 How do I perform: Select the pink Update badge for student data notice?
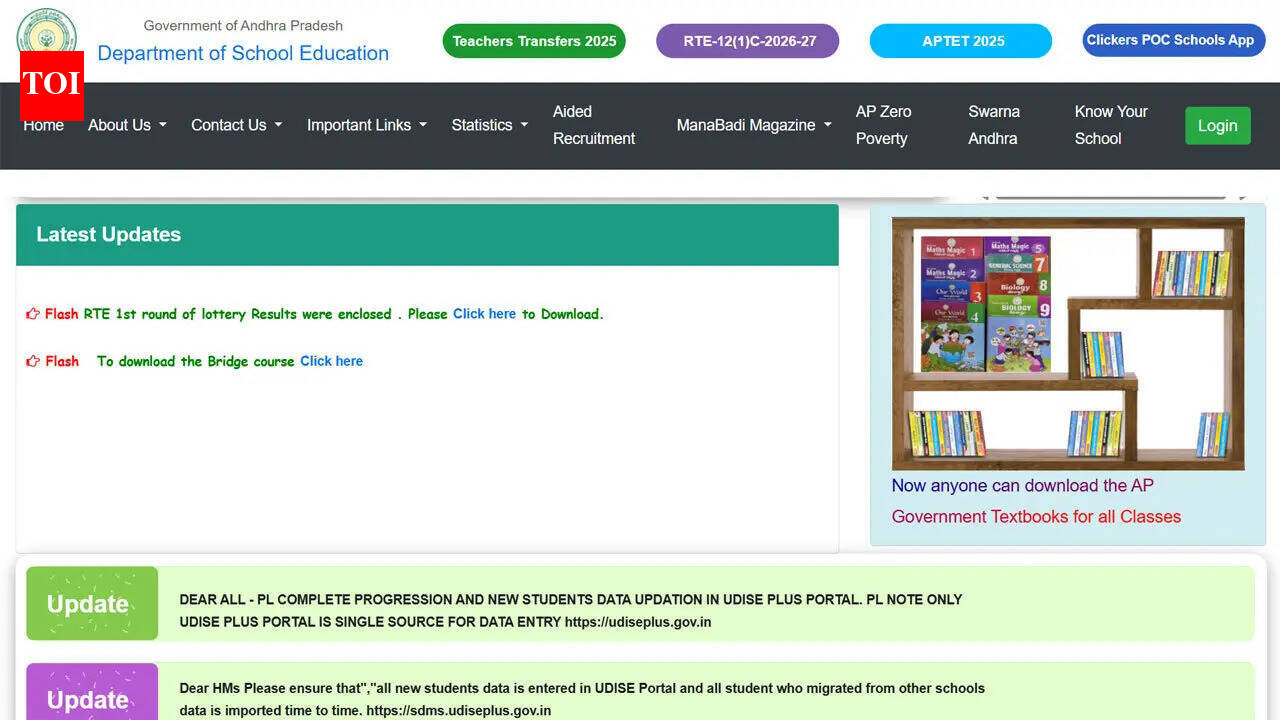pyautogui.click(x=92, y=695)
